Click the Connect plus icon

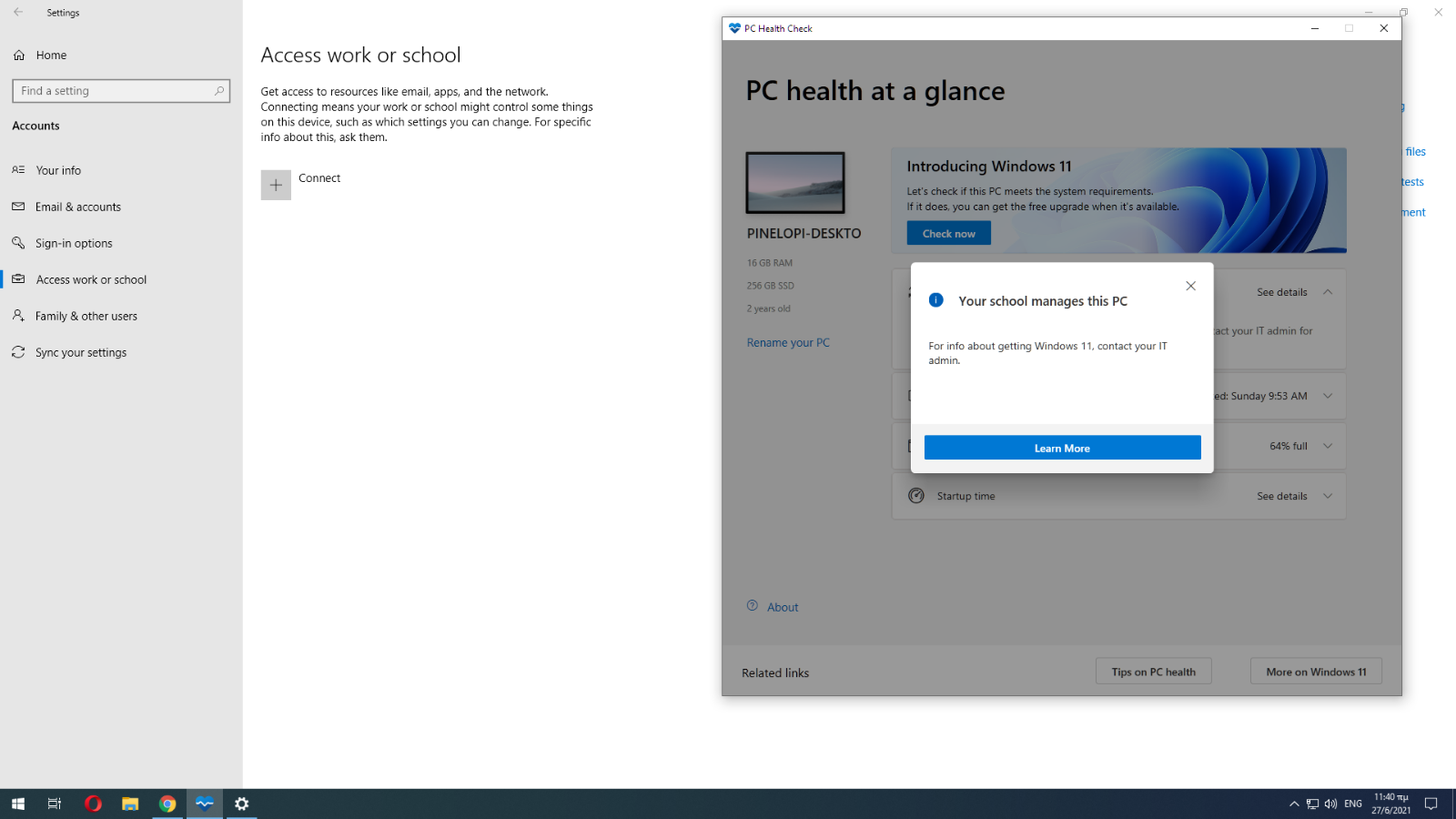(x=276, y=185)
